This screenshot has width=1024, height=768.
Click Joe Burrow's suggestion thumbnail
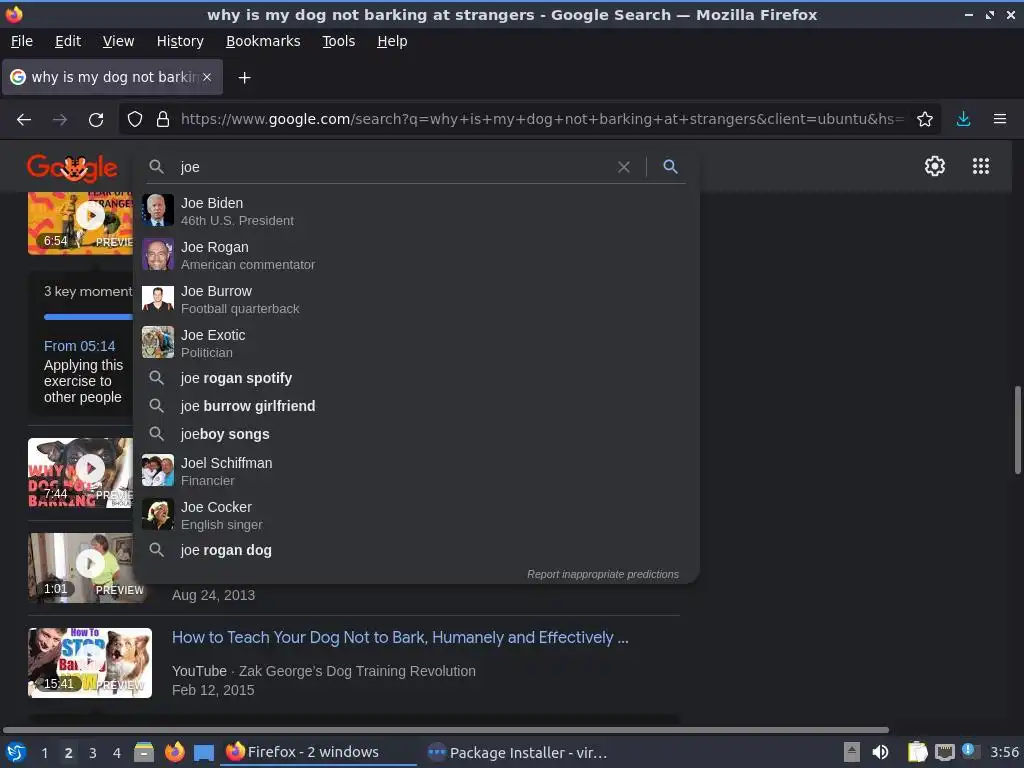point(158,298)
